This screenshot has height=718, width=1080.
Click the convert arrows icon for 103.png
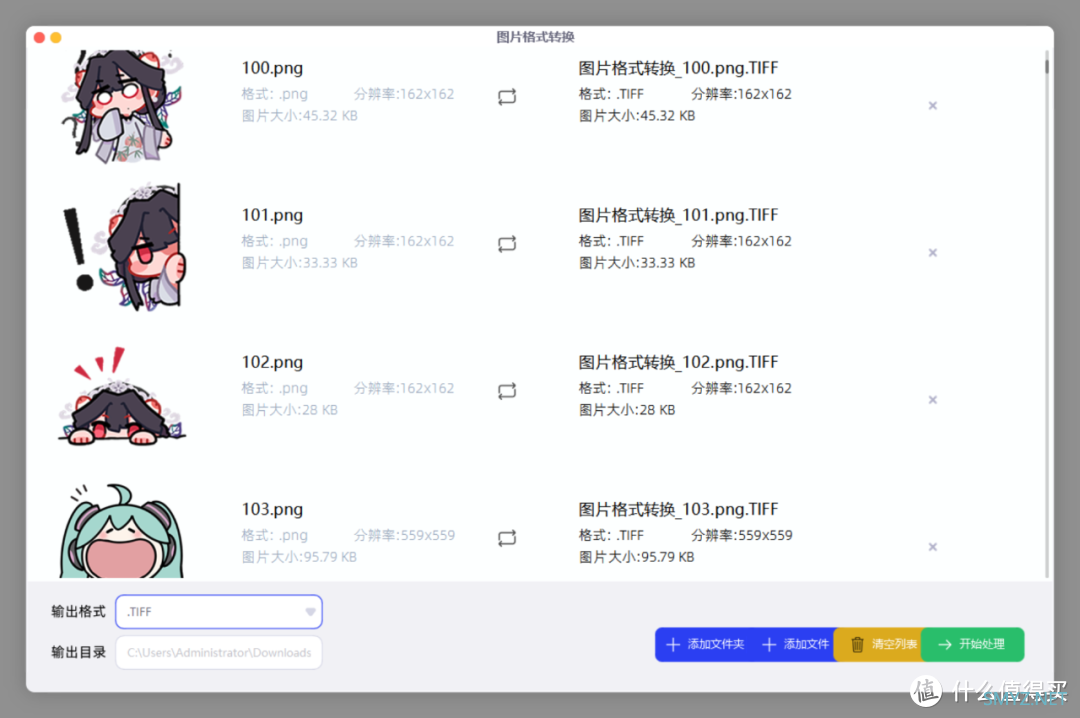tap(507, 538)
